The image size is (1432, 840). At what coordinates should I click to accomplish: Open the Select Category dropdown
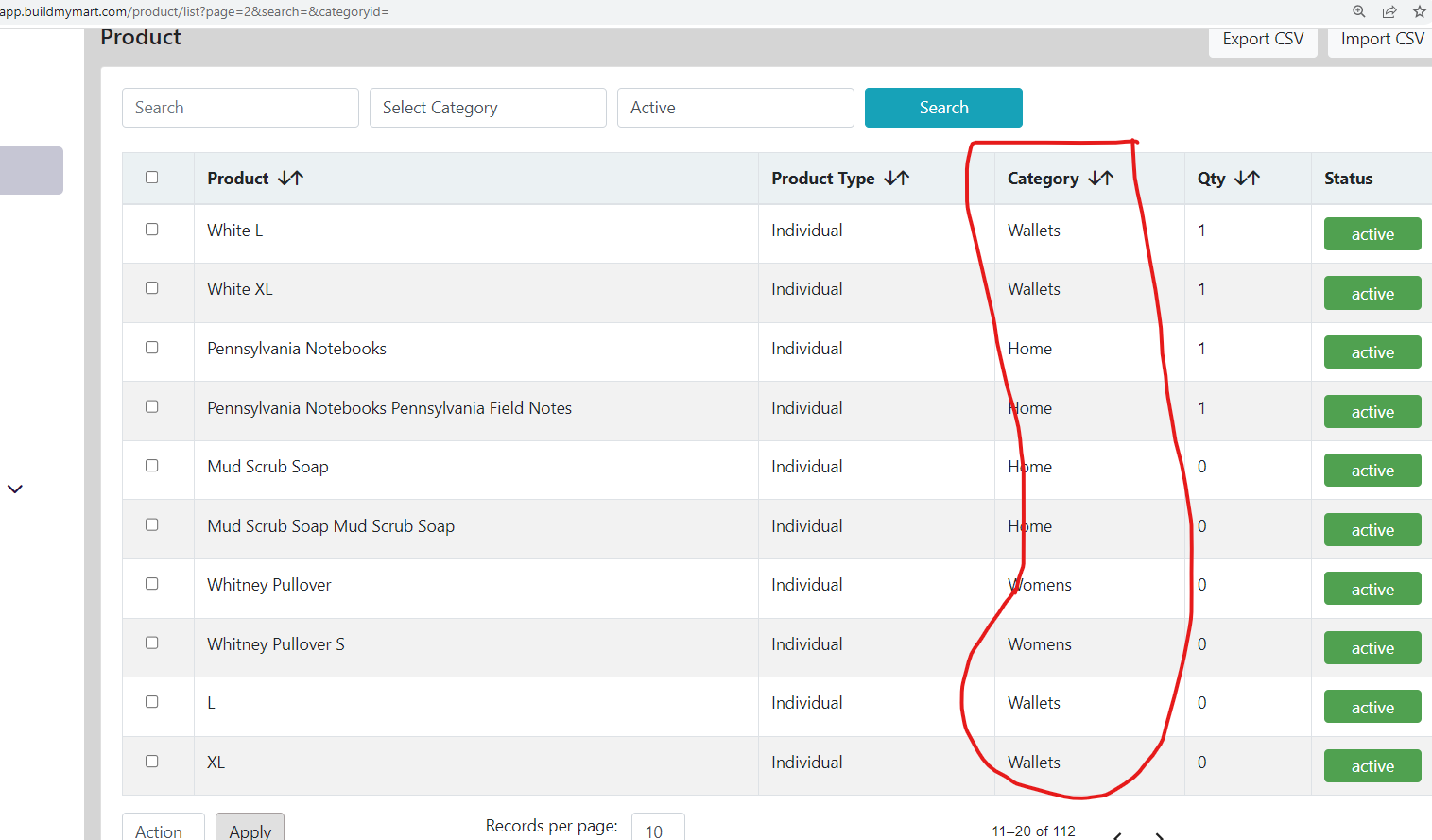pyautogui.click(x=488, y=108)
